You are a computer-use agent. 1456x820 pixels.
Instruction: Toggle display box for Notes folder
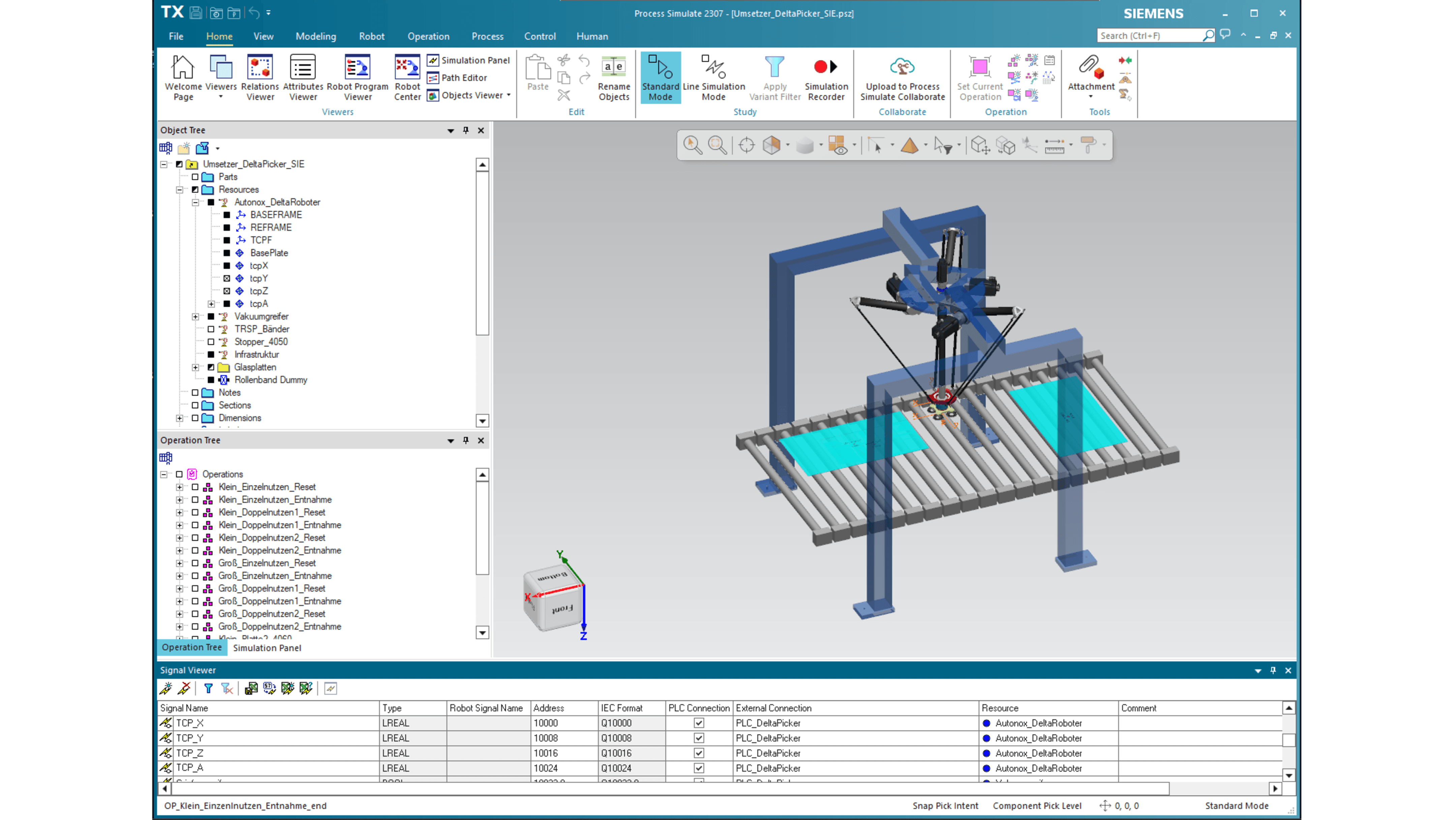coord(195,393)
